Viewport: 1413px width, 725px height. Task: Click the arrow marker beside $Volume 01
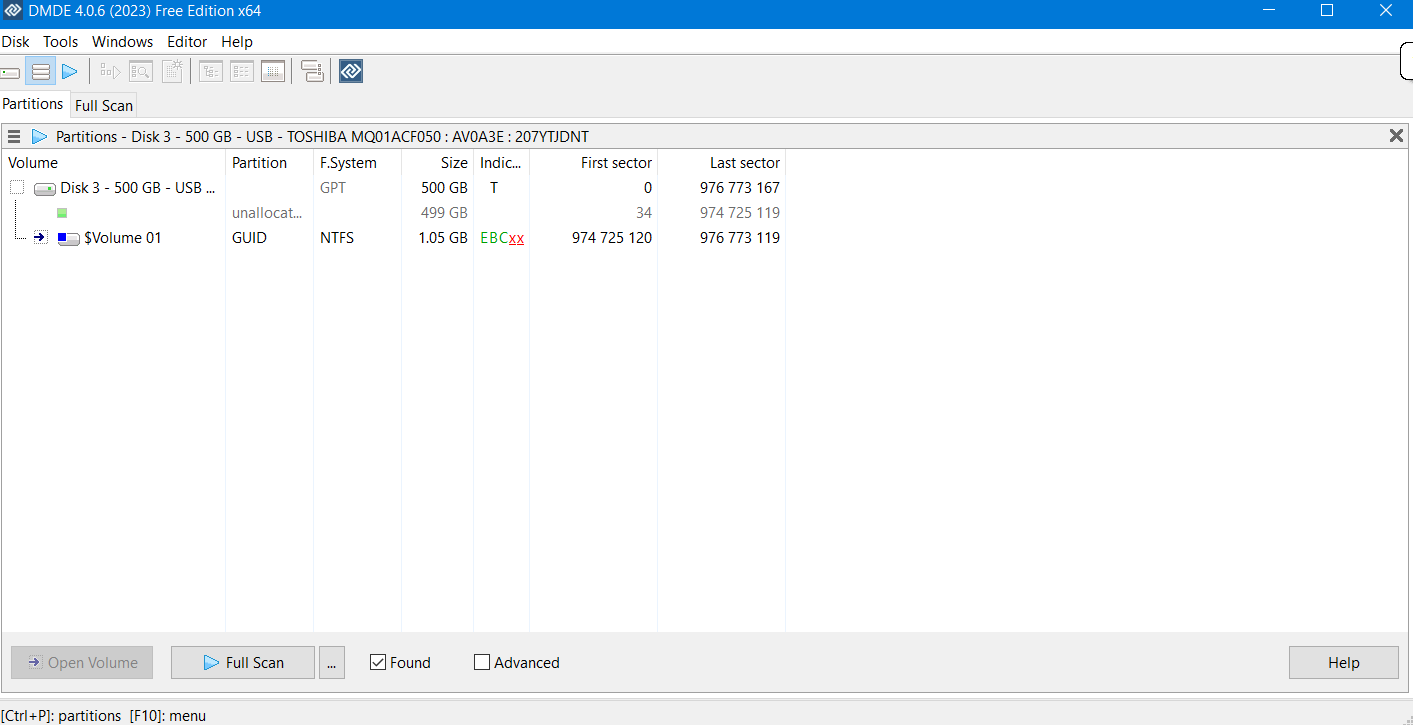(40, 238)
